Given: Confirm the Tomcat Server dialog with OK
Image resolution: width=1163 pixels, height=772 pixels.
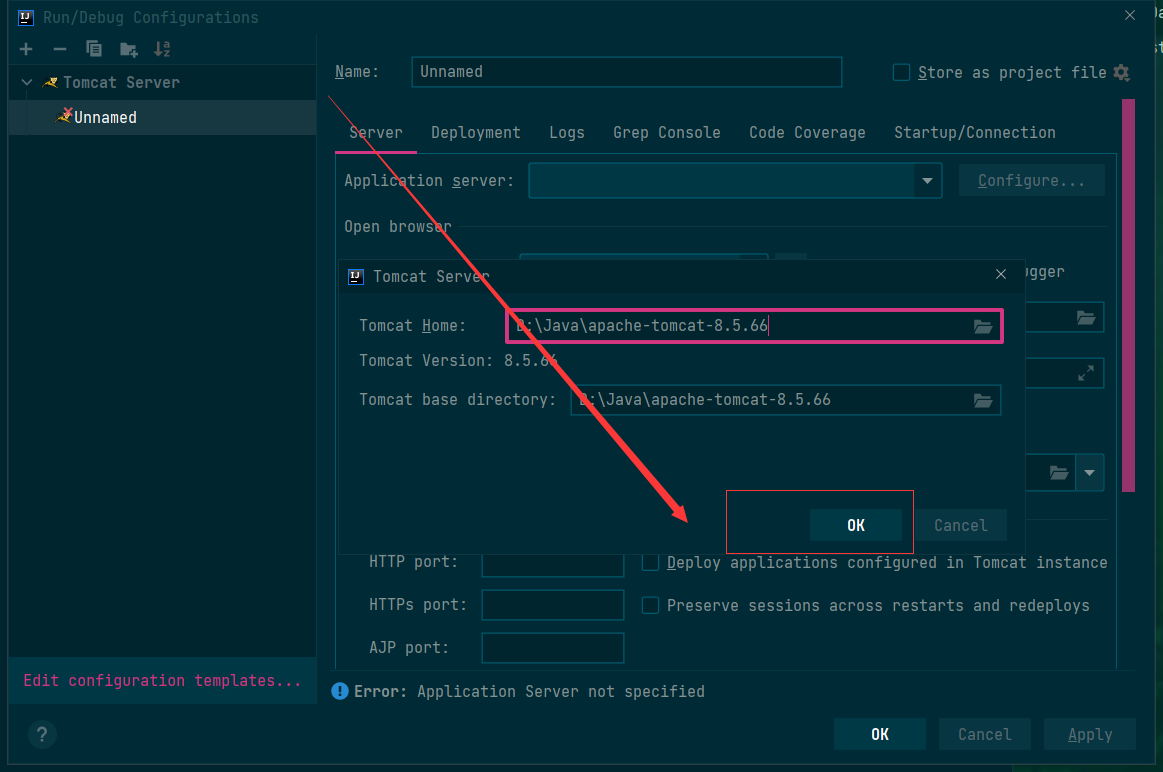Looking at the screenshot, I should 856,525.
